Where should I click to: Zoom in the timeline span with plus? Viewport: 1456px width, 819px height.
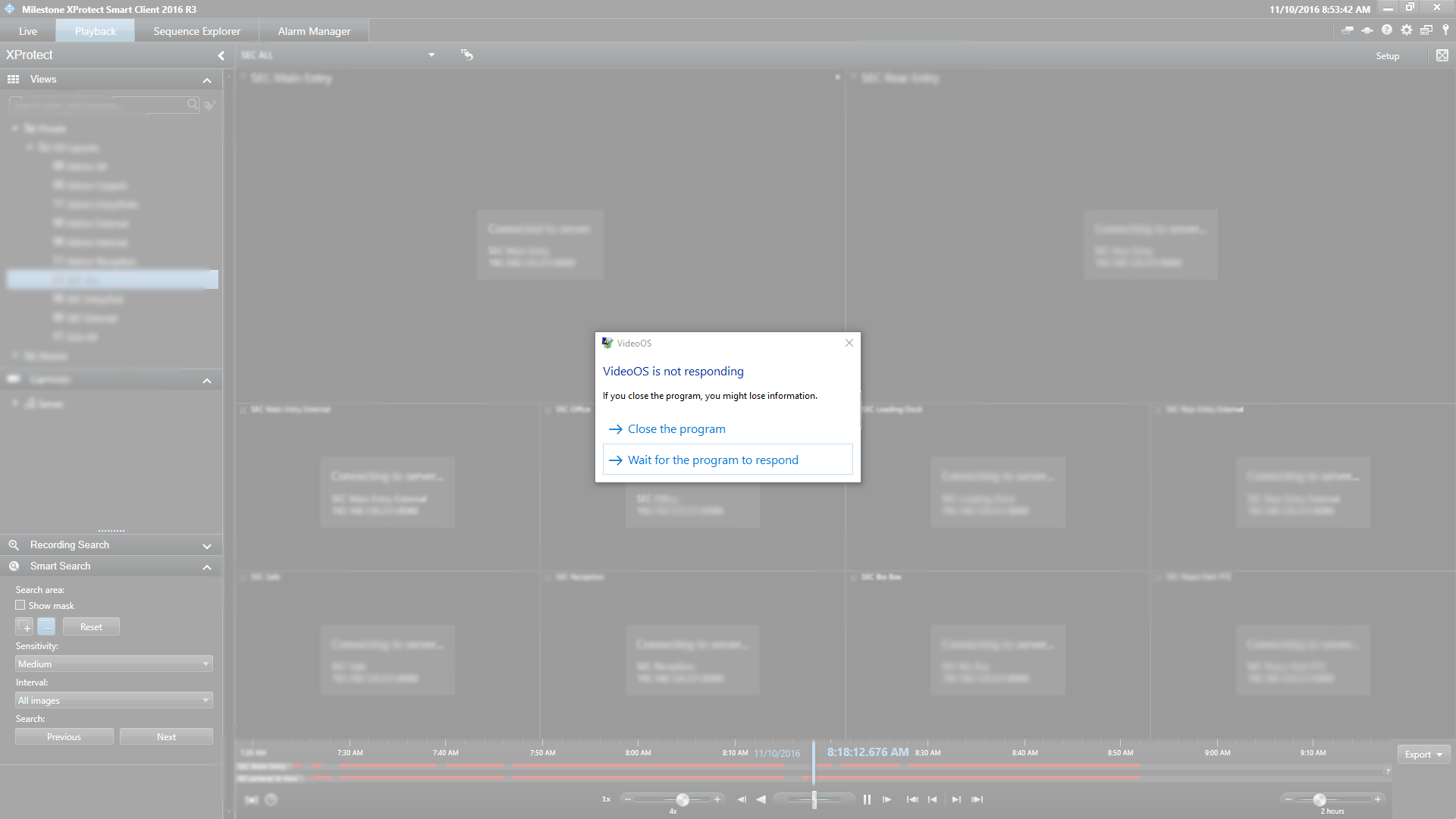click(x=1378, y=799)
